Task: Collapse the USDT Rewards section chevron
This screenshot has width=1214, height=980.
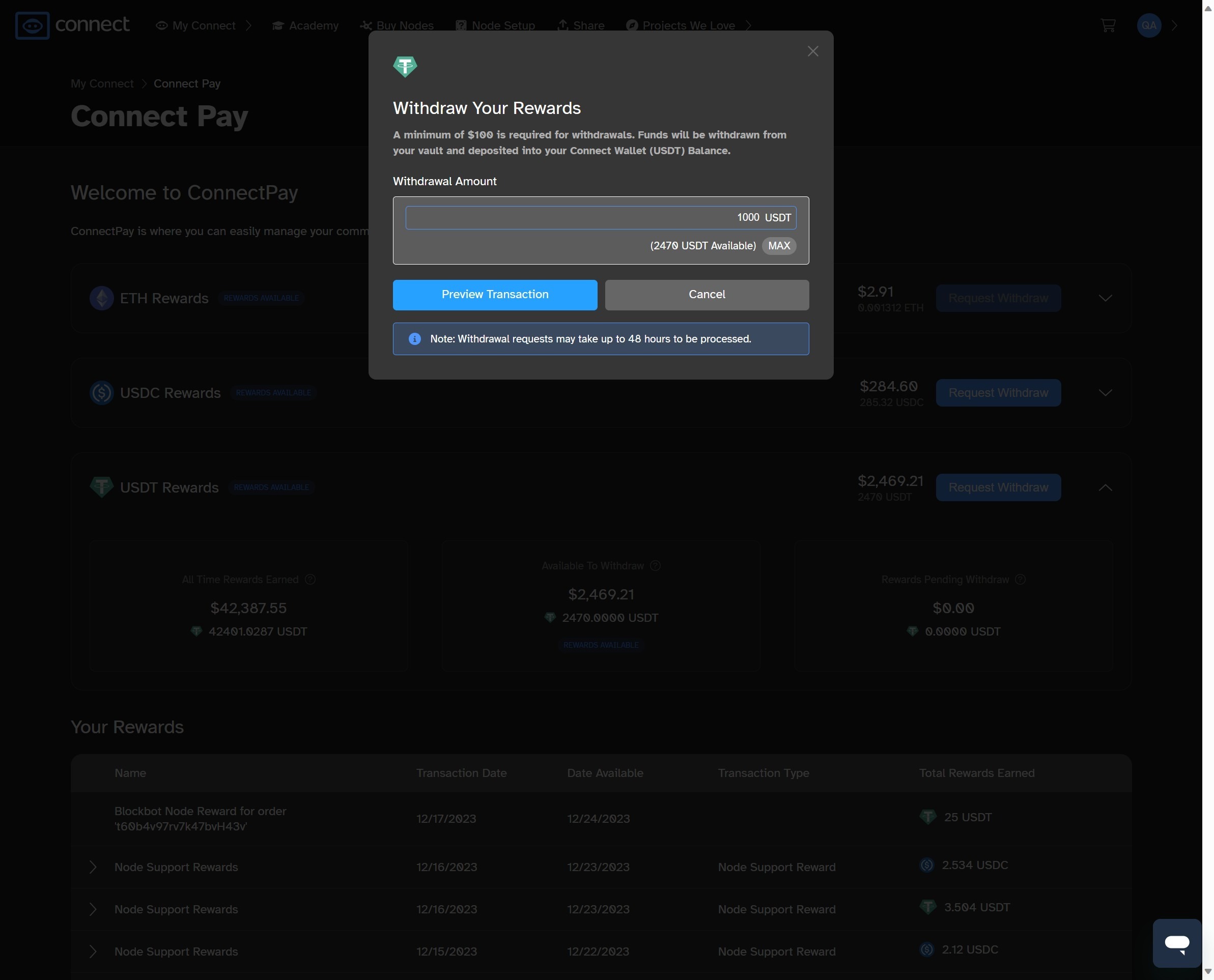Action: click(1105, 488)
